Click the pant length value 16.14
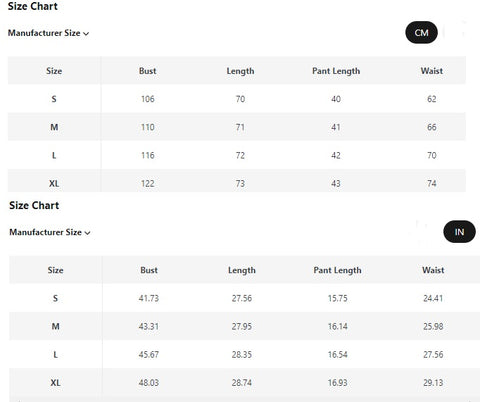 (x=337, y=326)
